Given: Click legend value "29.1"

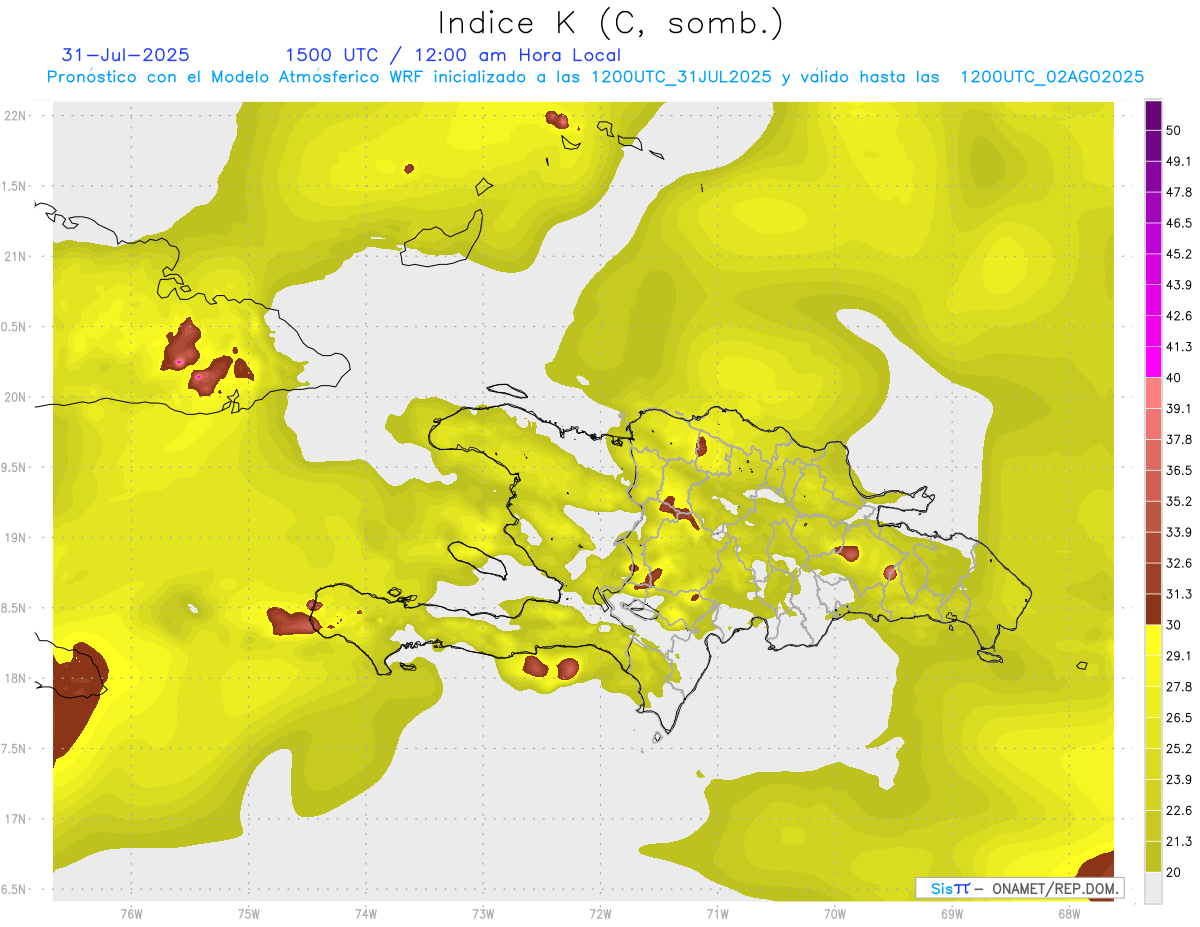Looking at the screenshot, I should pyautogui.click(x=1179, y=655).
